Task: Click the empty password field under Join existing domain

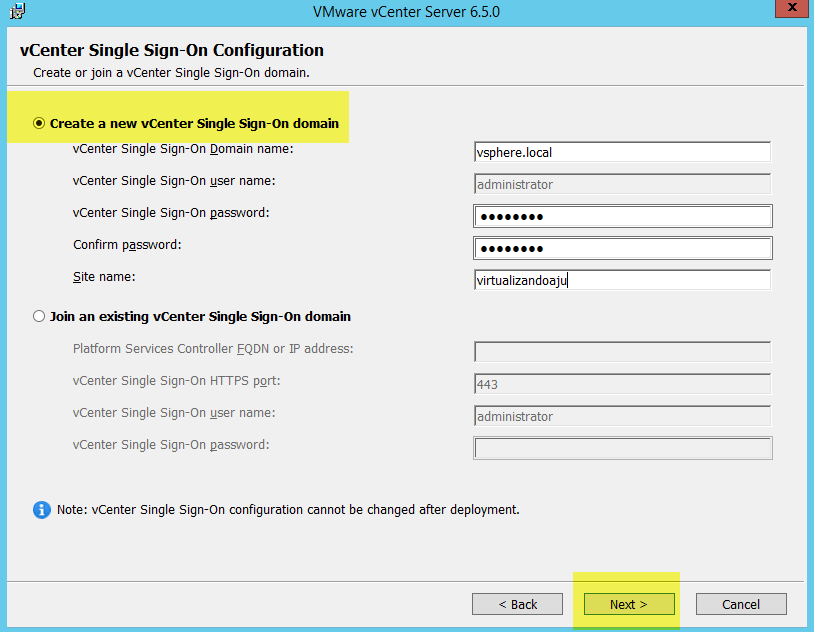Action: point(621,448)
